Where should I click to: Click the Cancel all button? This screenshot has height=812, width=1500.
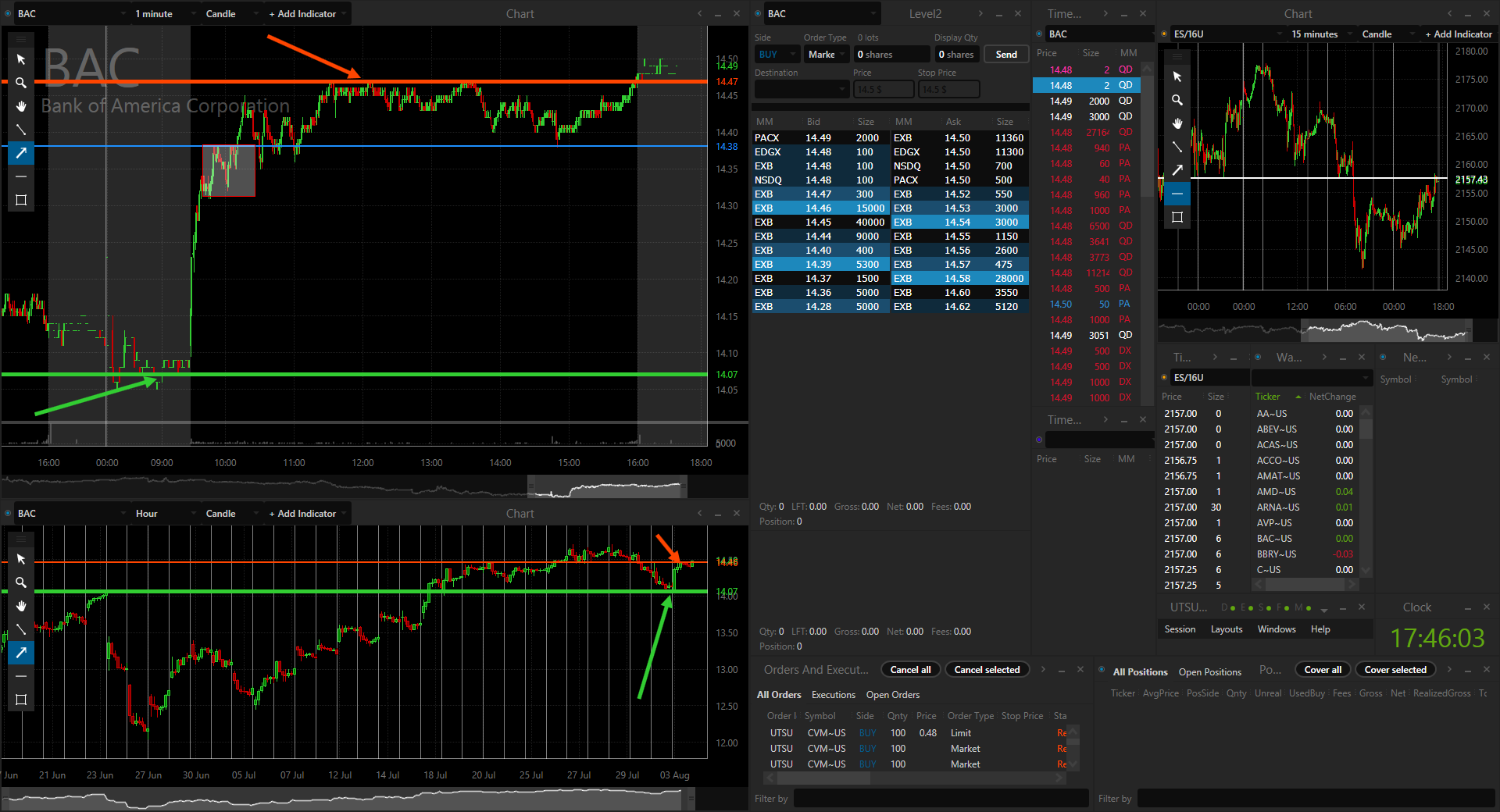(910, 670)
